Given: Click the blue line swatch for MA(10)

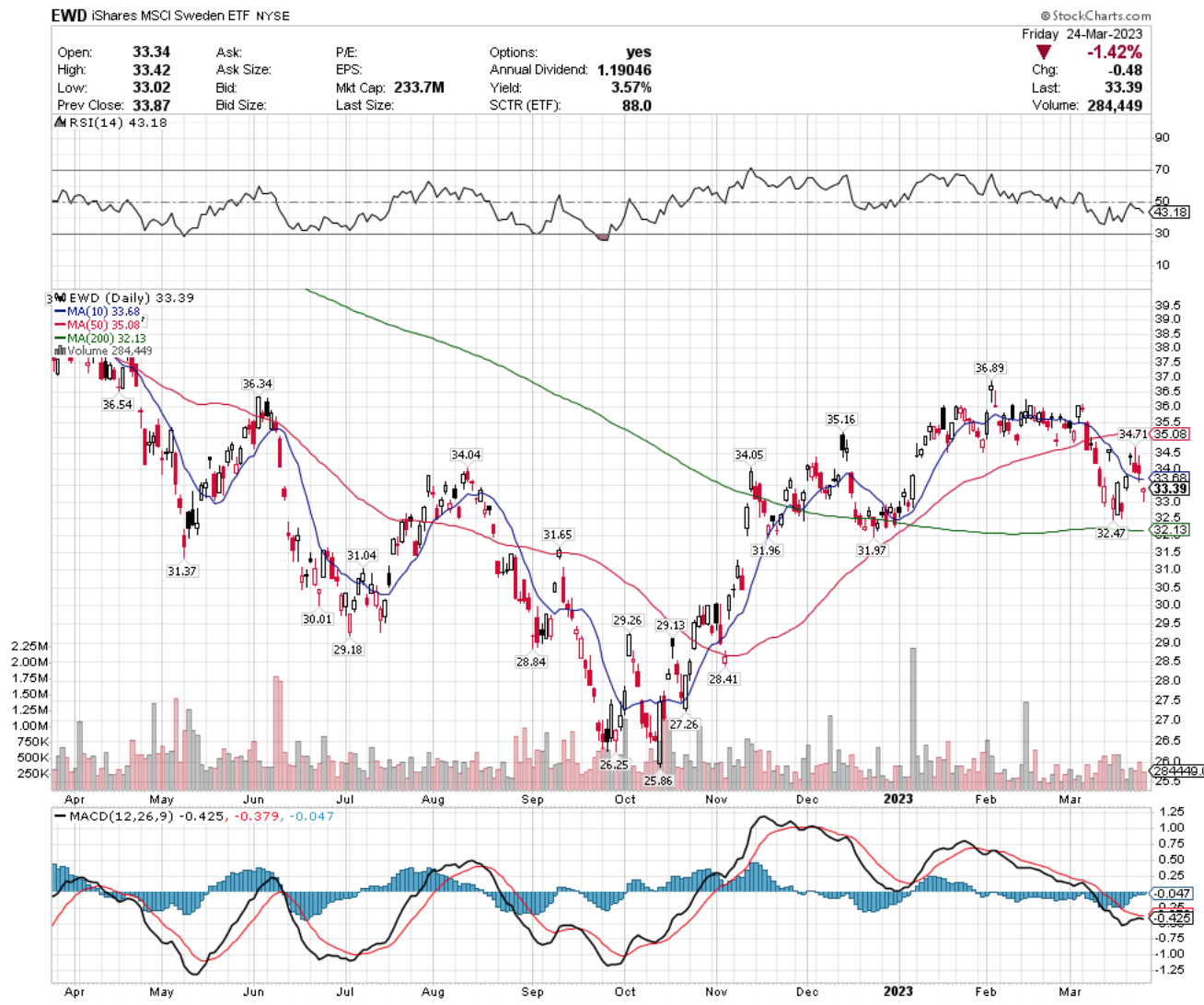Looking at the screenshot, I should 61,312.
